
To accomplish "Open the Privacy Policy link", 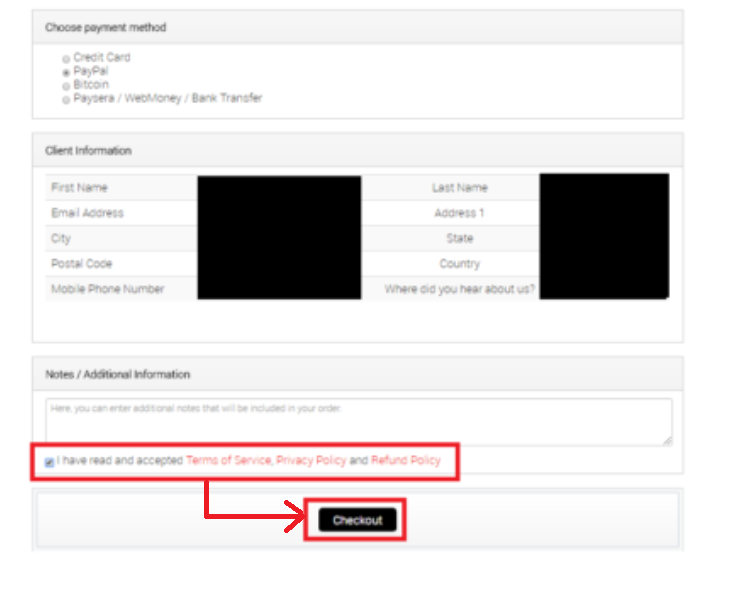I will click(311, 460).
